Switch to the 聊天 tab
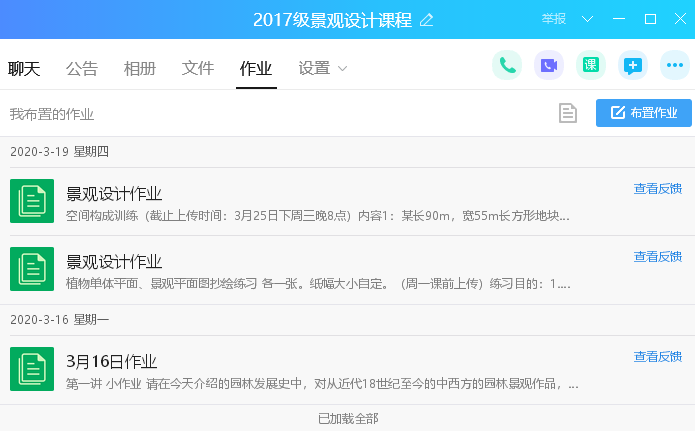This screenshot has width=695, height=431. [24, 69]
